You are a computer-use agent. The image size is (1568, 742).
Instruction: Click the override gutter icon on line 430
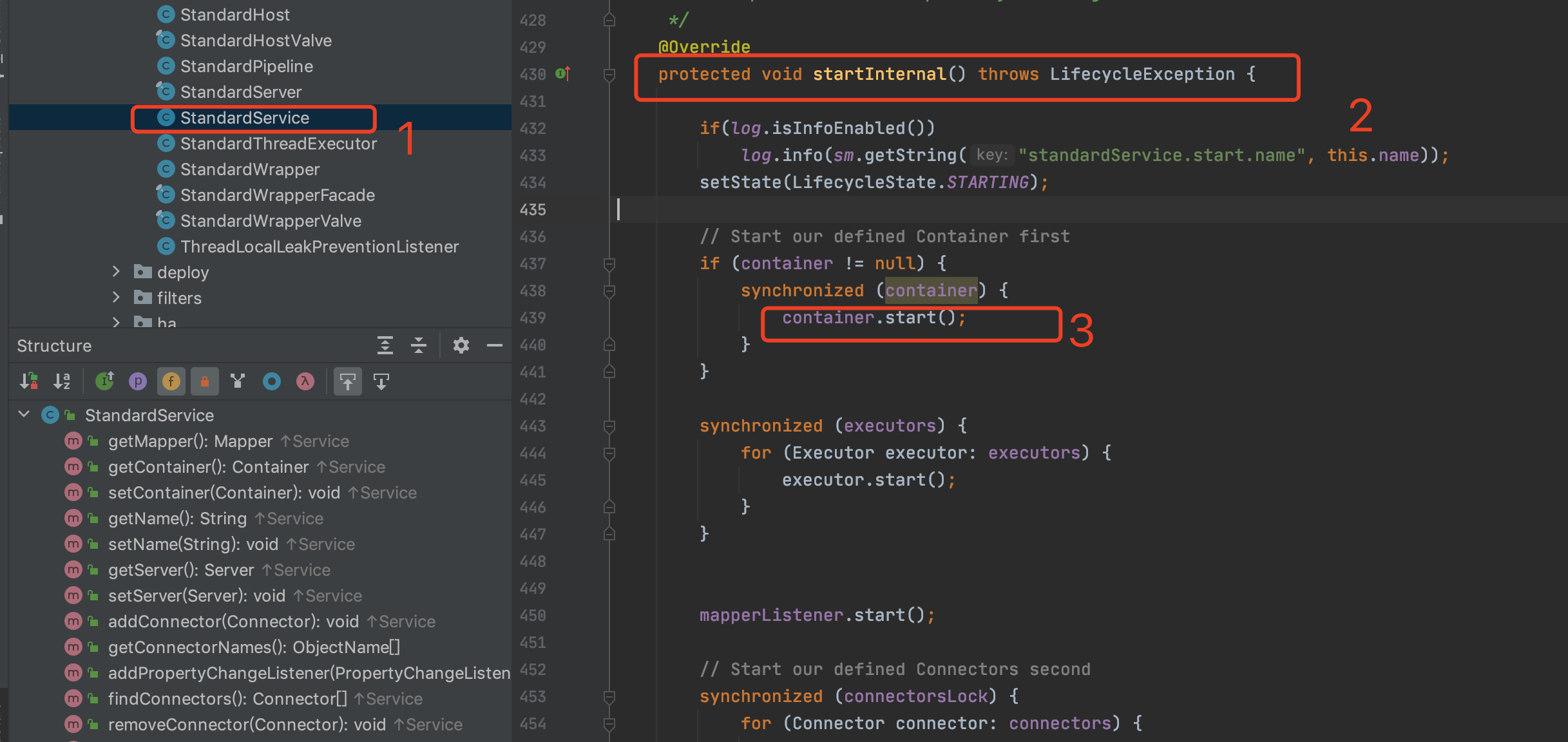pos(563,74)
